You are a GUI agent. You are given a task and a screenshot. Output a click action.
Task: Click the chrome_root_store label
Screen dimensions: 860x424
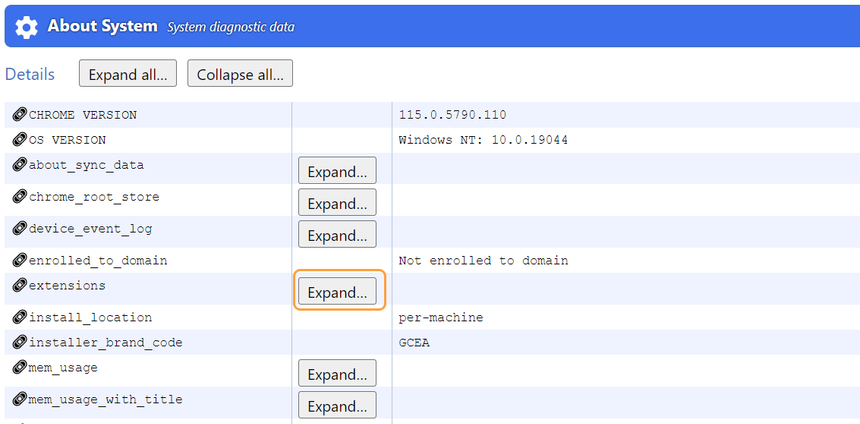94,197
